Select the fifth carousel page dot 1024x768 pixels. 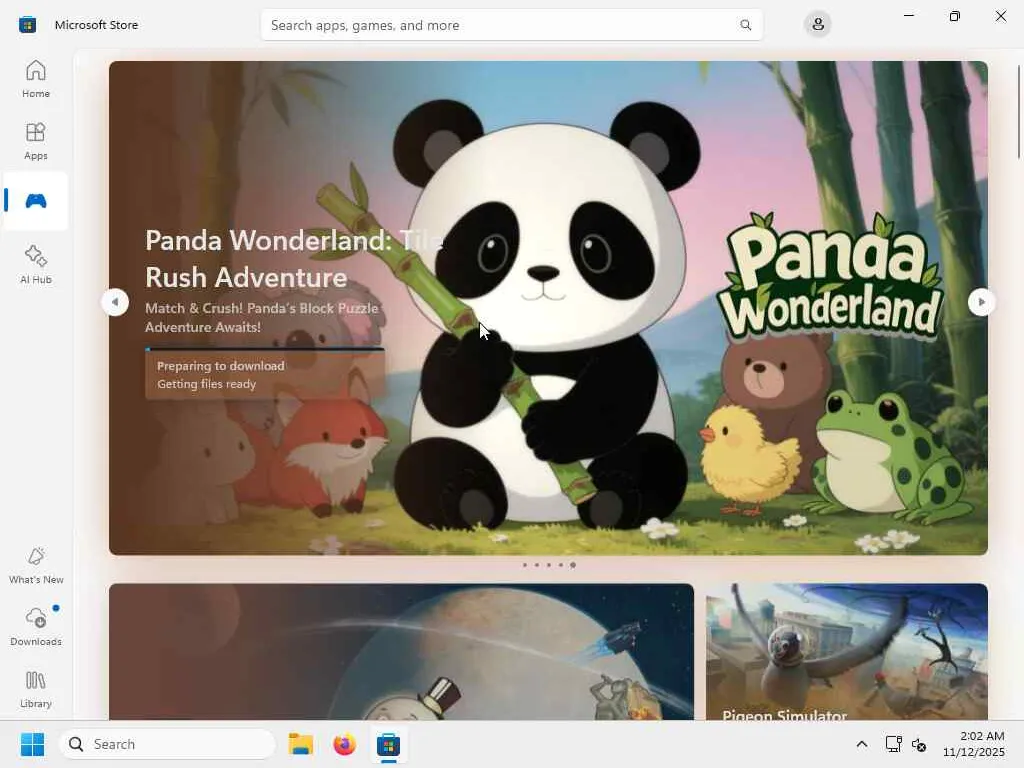point(573,565)
